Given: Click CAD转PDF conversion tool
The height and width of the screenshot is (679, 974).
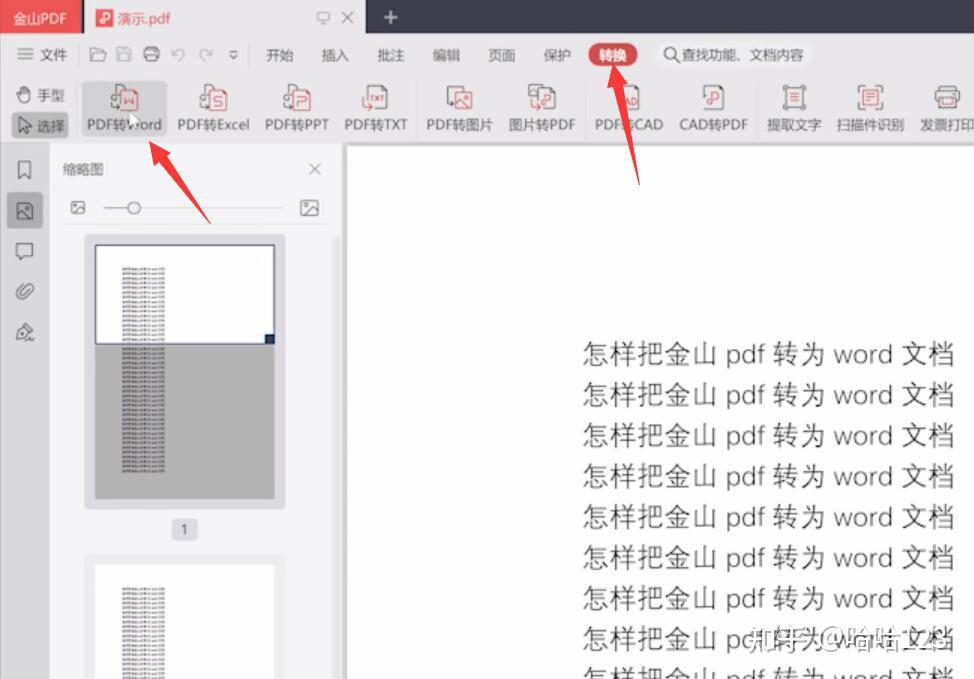Looking at the screenshot, I should click(x=713, y=108).
